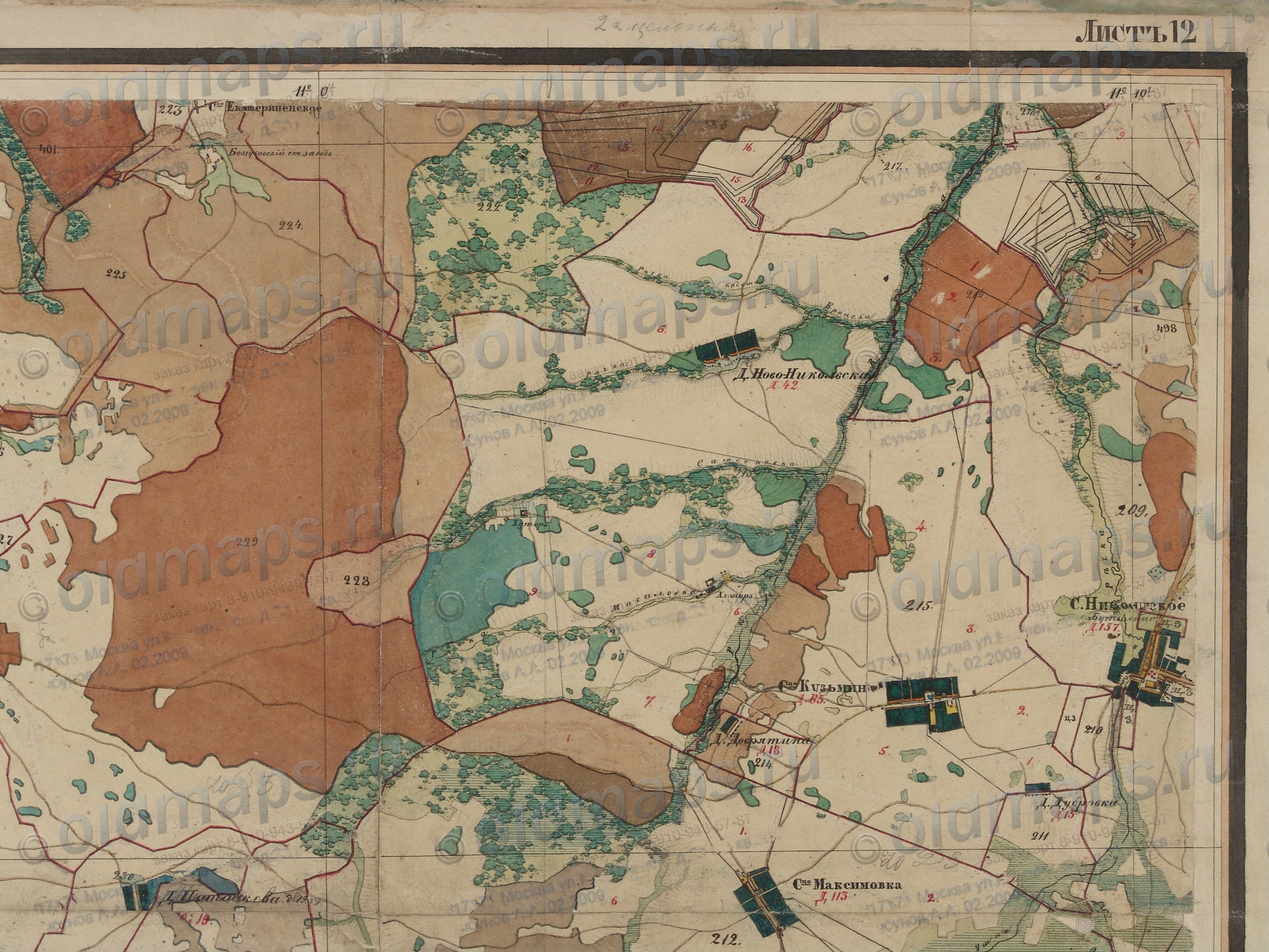Click the Беззубовский ст. заводъ label
Screen dimensions: 1269x952
tap(280, 153)
